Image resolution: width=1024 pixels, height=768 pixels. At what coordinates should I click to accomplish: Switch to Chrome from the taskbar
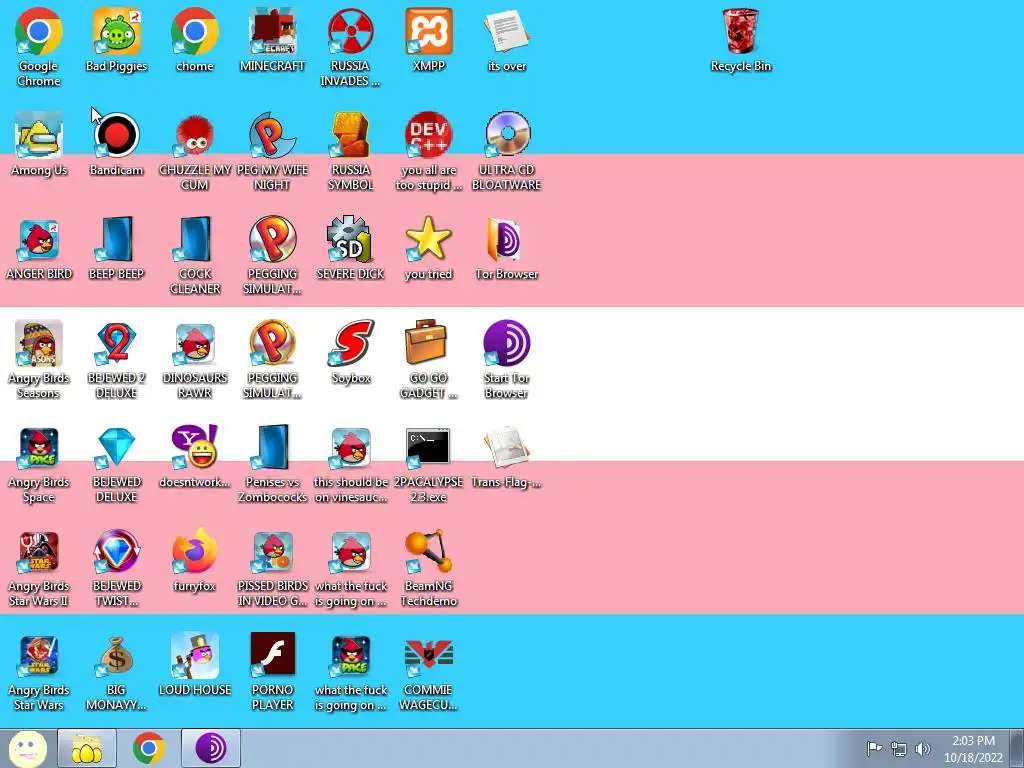coord(149,748)
